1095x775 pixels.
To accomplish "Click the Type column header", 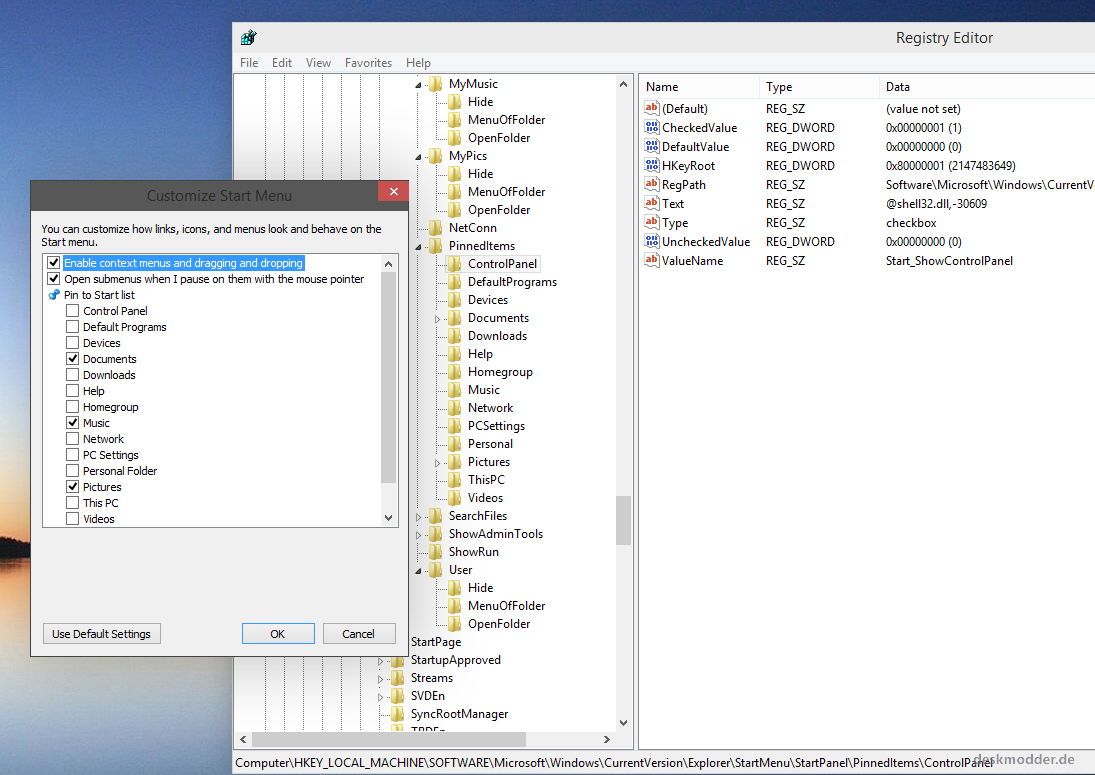I will 818,87.
